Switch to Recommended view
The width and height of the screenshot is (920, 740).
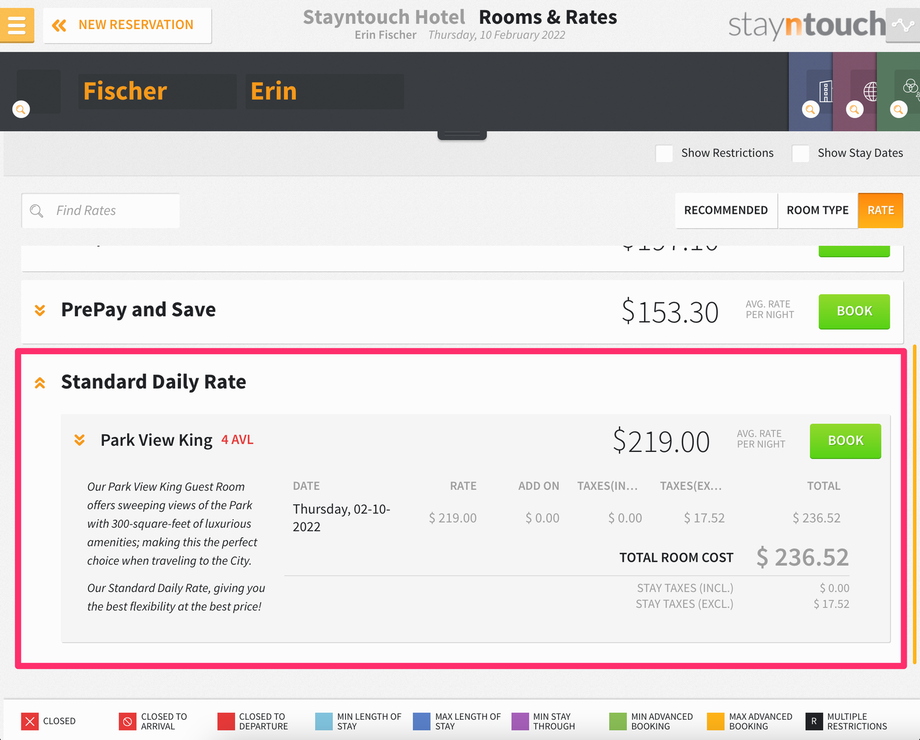[726, 210]
